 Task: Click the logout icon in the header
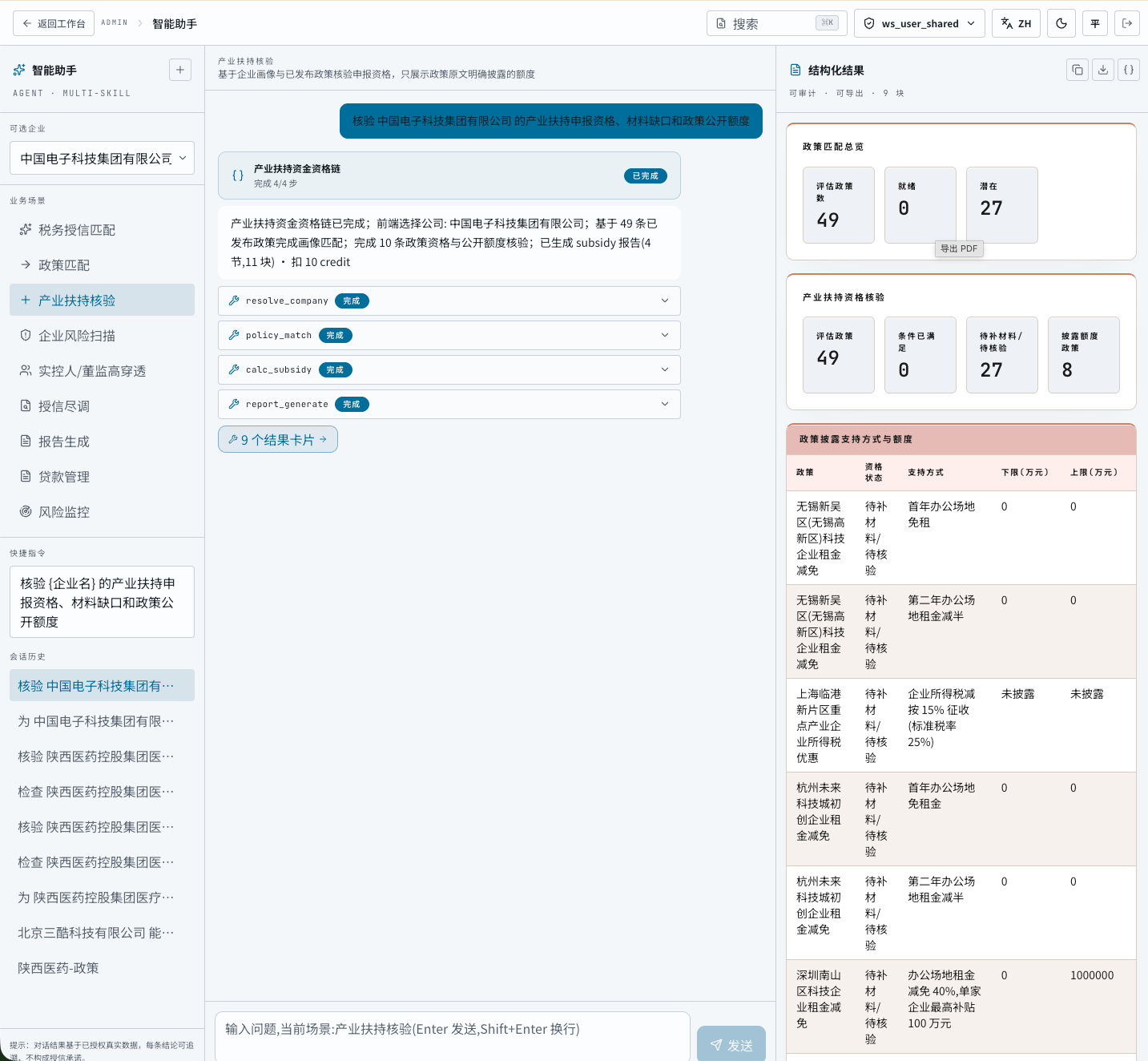click(1127, 23)
